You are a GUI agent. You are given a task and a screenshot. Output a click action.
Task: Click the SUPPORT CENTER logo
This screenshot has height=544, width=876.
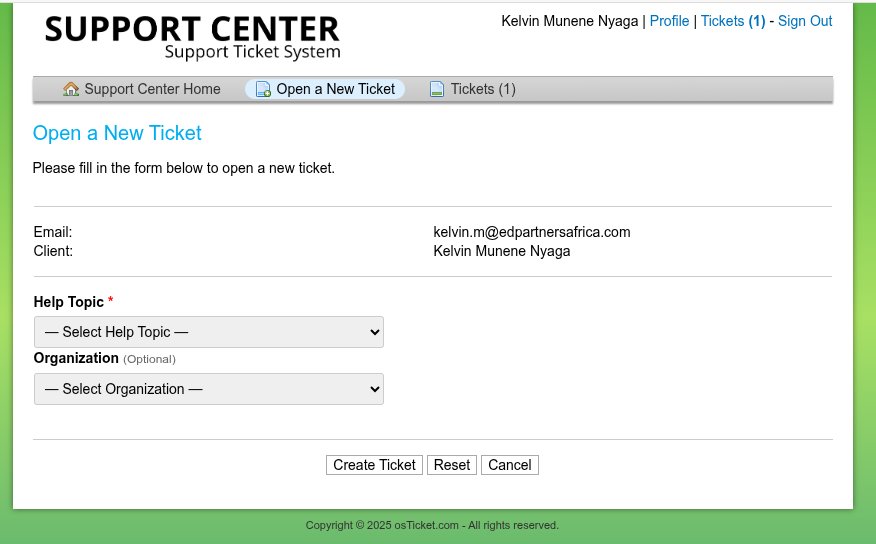coord(192,37)
